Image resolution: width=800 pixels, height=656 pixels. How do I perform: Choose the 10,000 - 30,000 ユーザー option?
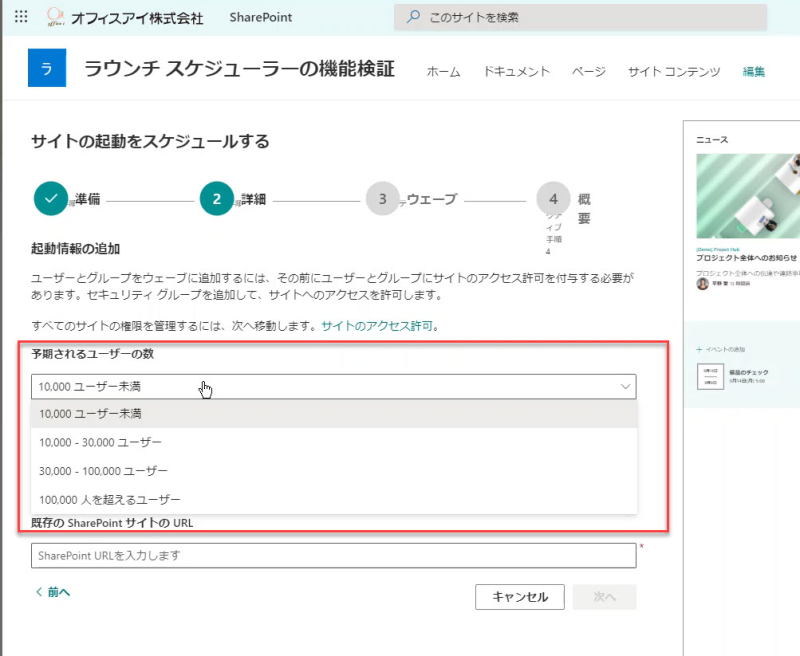pyautogui.click(x=334, y=442)
